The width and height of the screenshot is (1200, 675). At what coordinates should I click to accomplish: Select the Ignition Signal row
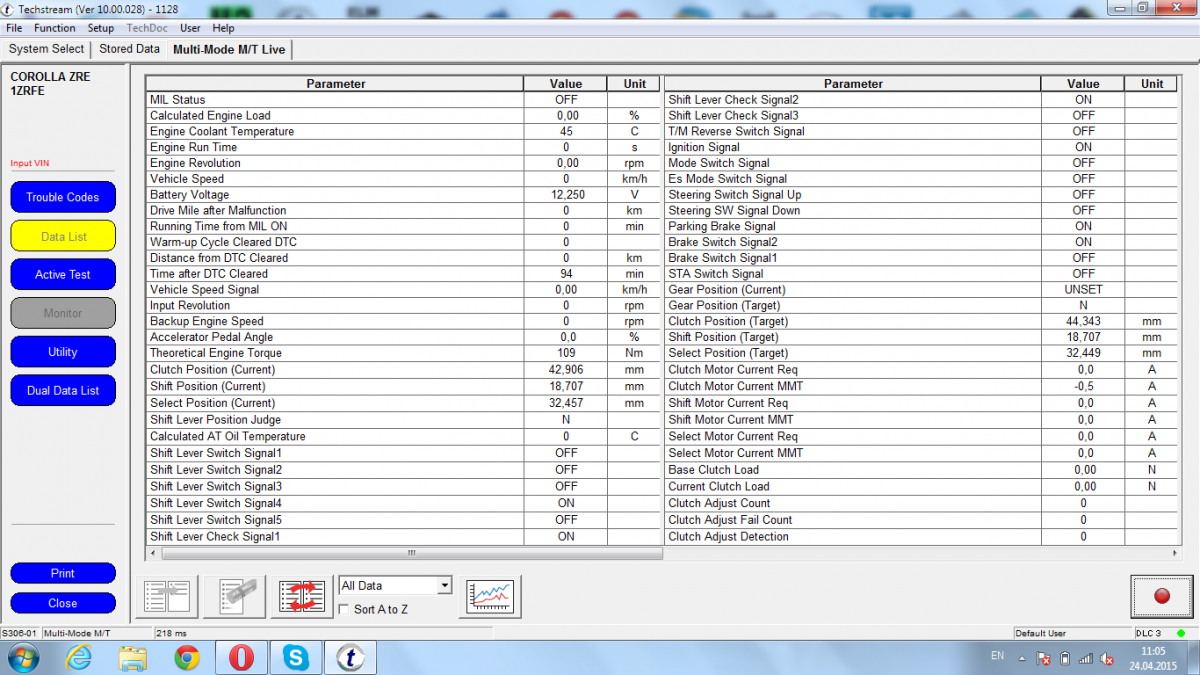coord(922,147)
